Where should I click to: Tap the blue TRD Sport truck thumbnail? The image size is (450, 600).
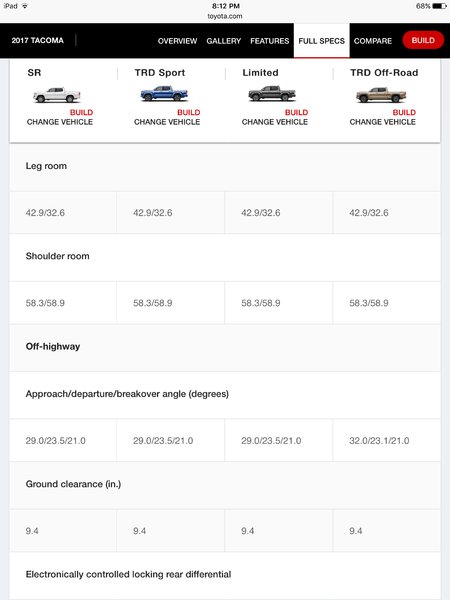164,93
